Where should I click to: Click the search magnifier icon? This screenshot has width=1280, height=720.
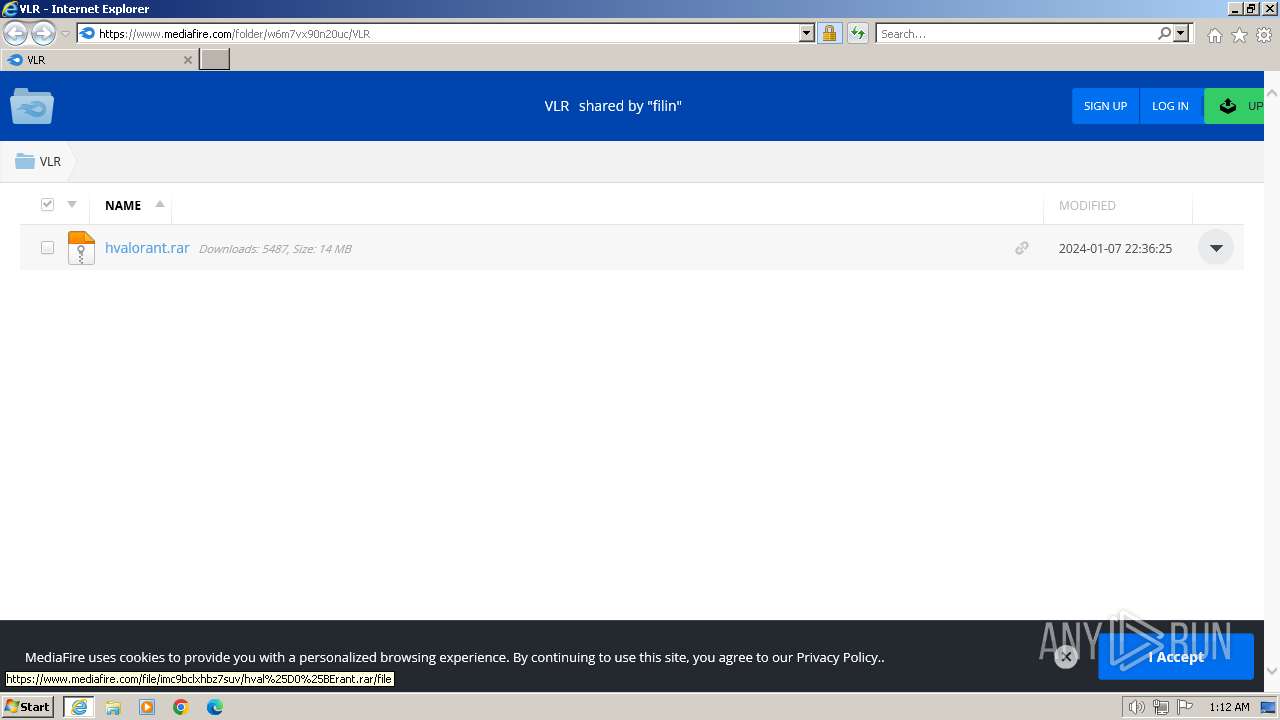1164,33
